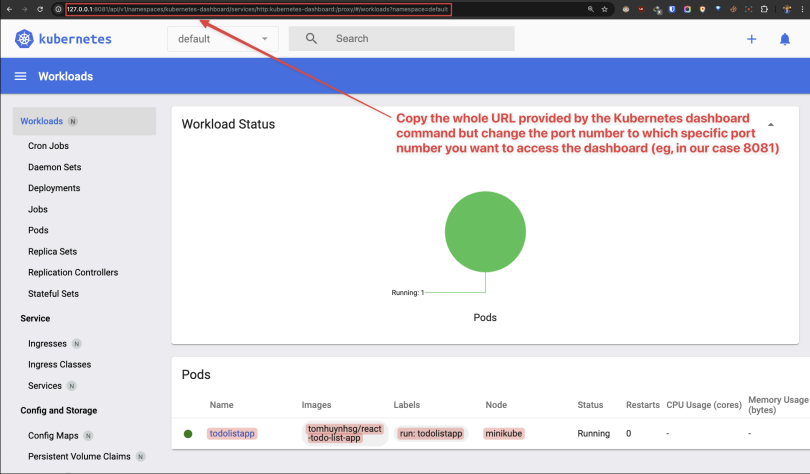Click the Status column header
The height and width of the screenshot is (474, 810).
tap(590, 405)
